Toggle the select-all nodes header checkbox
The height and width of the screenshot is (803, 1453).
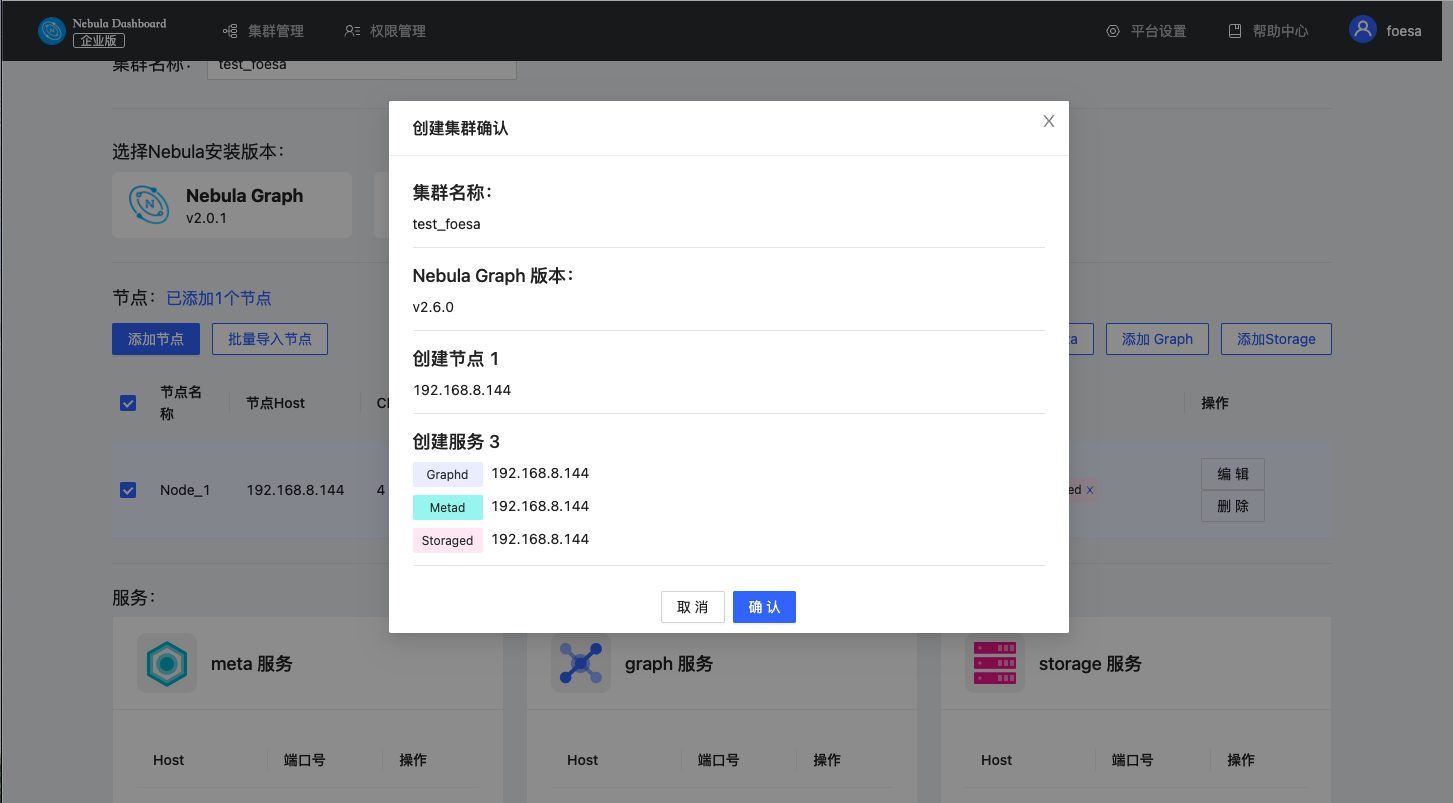pos(128,403)
